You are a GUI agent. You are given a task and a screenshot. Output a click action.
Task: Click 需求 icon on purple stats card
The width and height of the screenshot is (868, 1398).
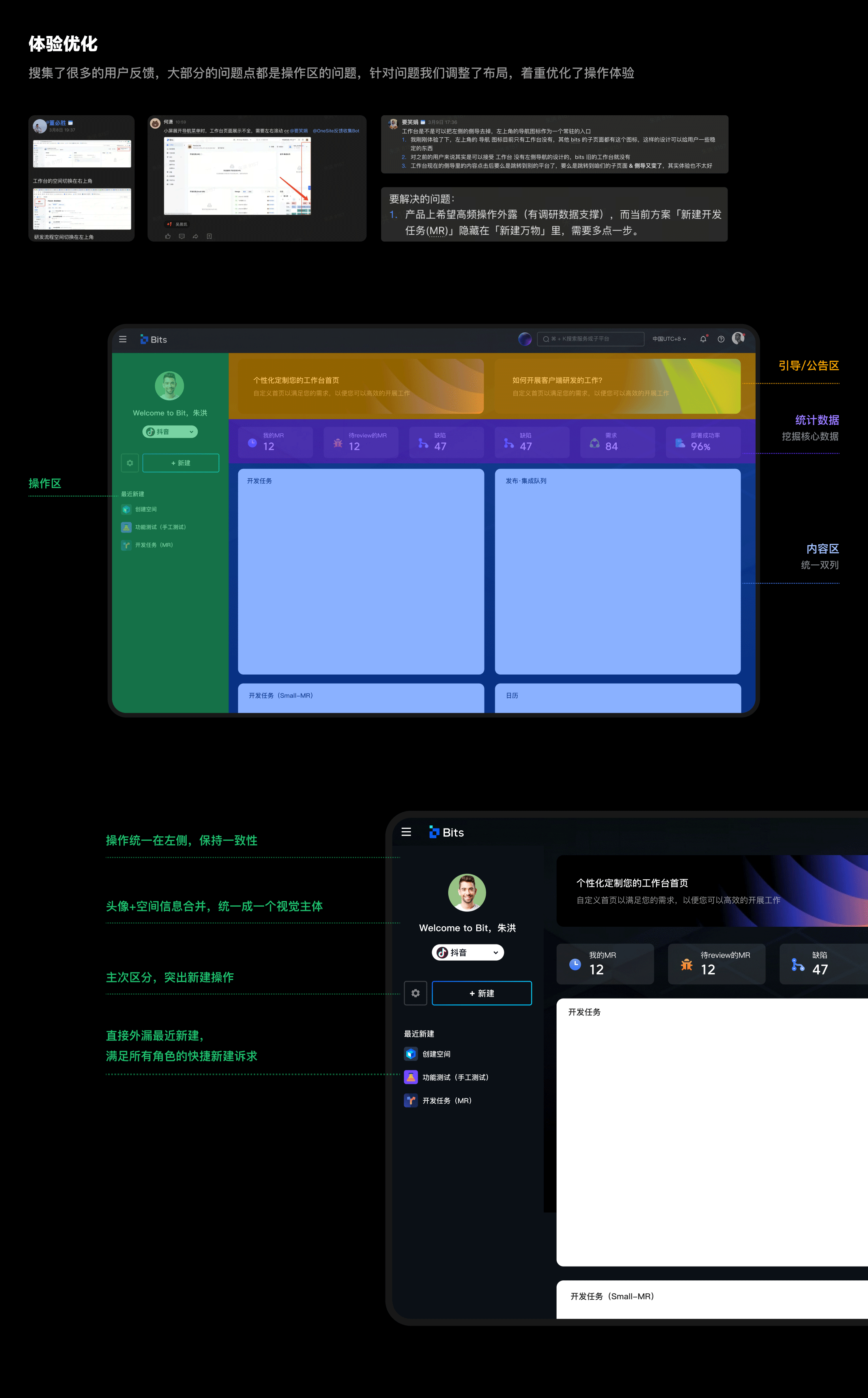pyautogui.click(x=595, y=443)
